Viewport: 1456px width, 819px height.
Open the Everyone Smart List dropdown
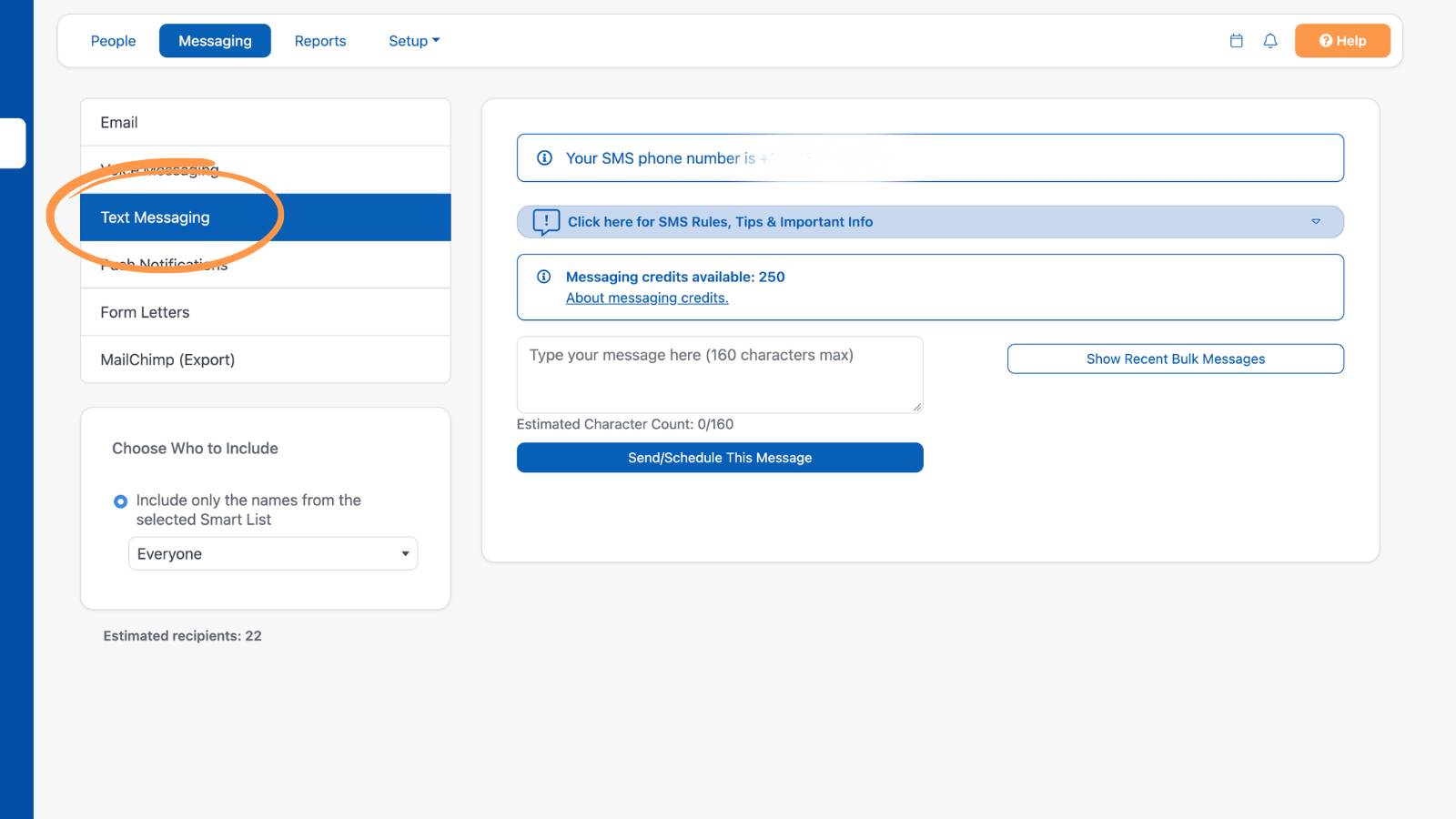coord(273,554)
